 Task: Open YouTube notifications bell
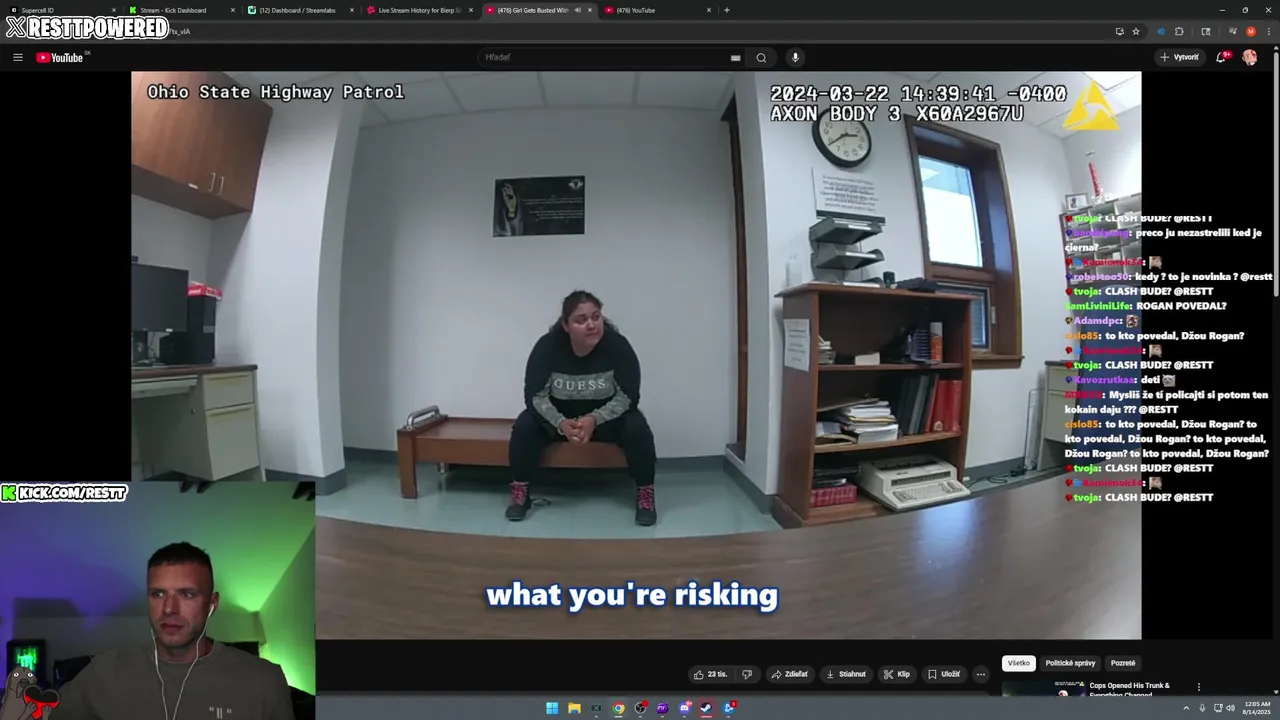[1221, 57]
